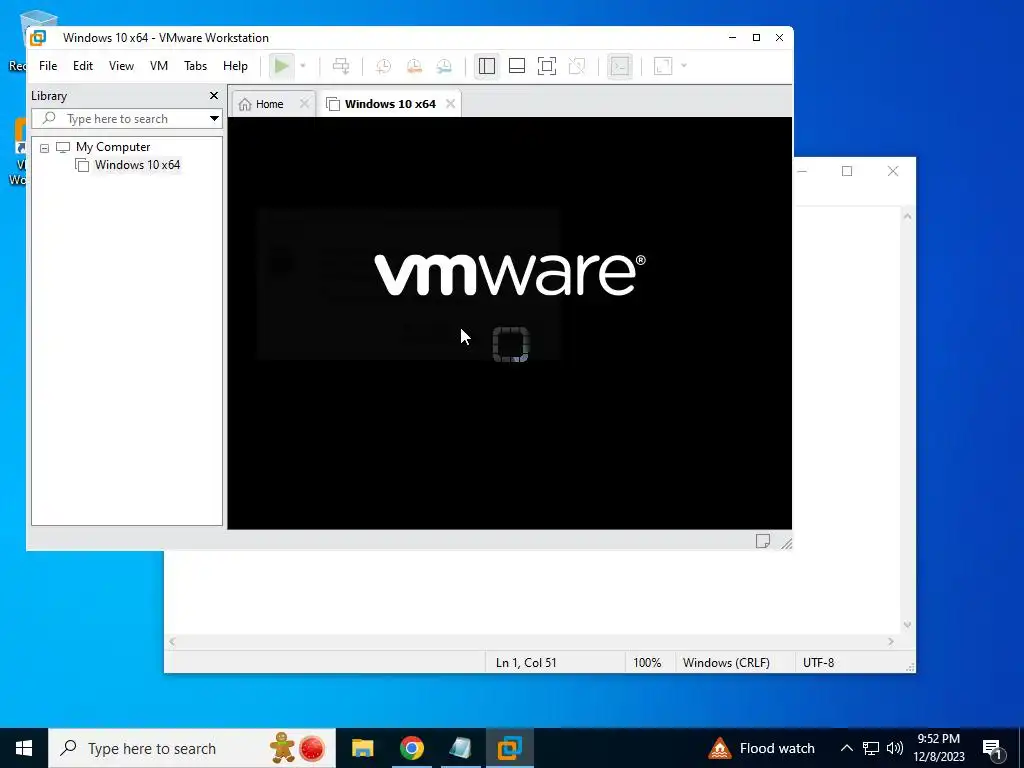Open the Windows Start menu

click(x=24, y=748)
